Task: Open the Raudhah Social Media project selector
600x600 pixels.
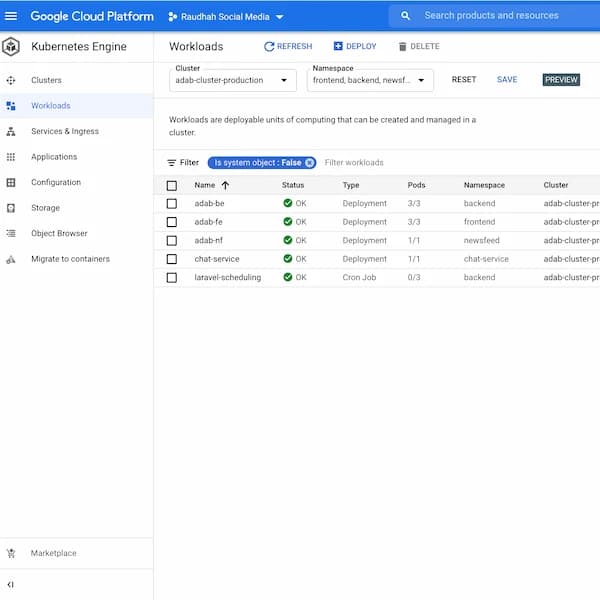Action: (226, 17)
